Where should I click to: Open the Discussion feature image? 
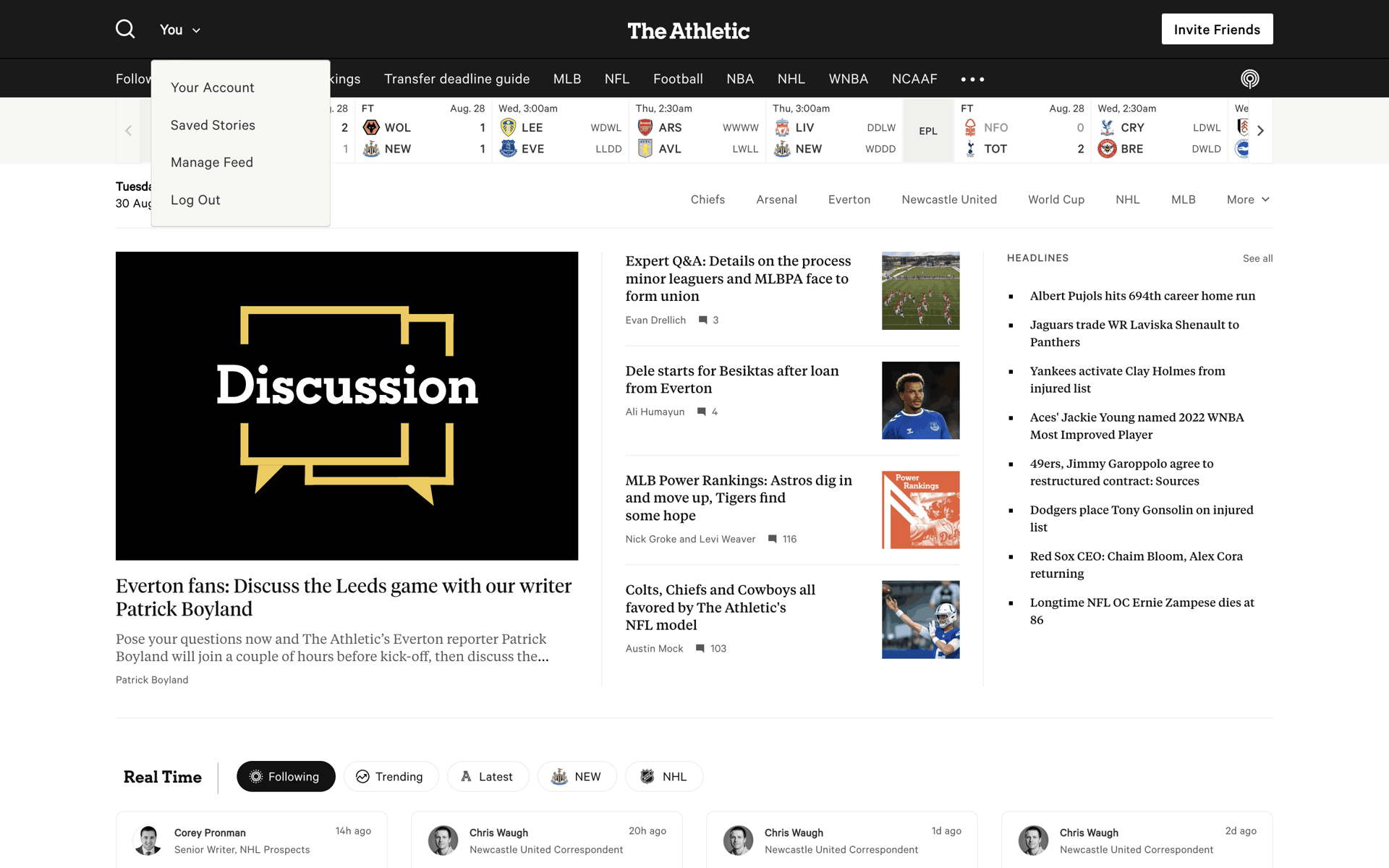pos(347,406)
